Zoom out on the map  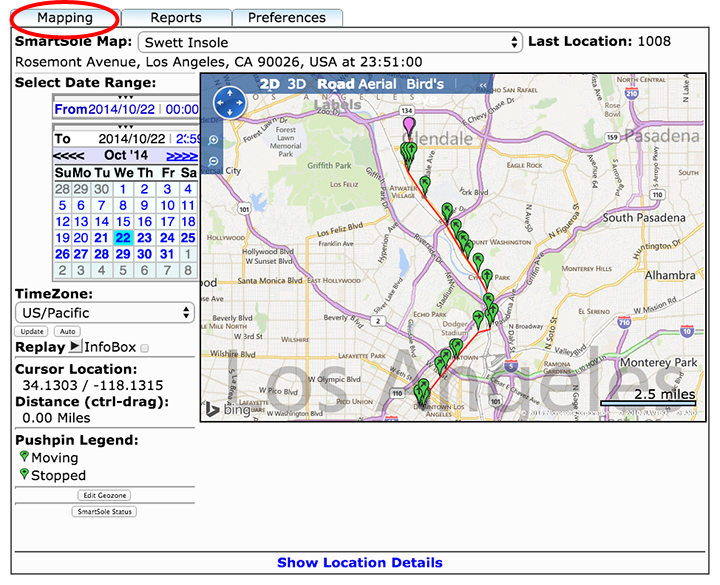213,161
